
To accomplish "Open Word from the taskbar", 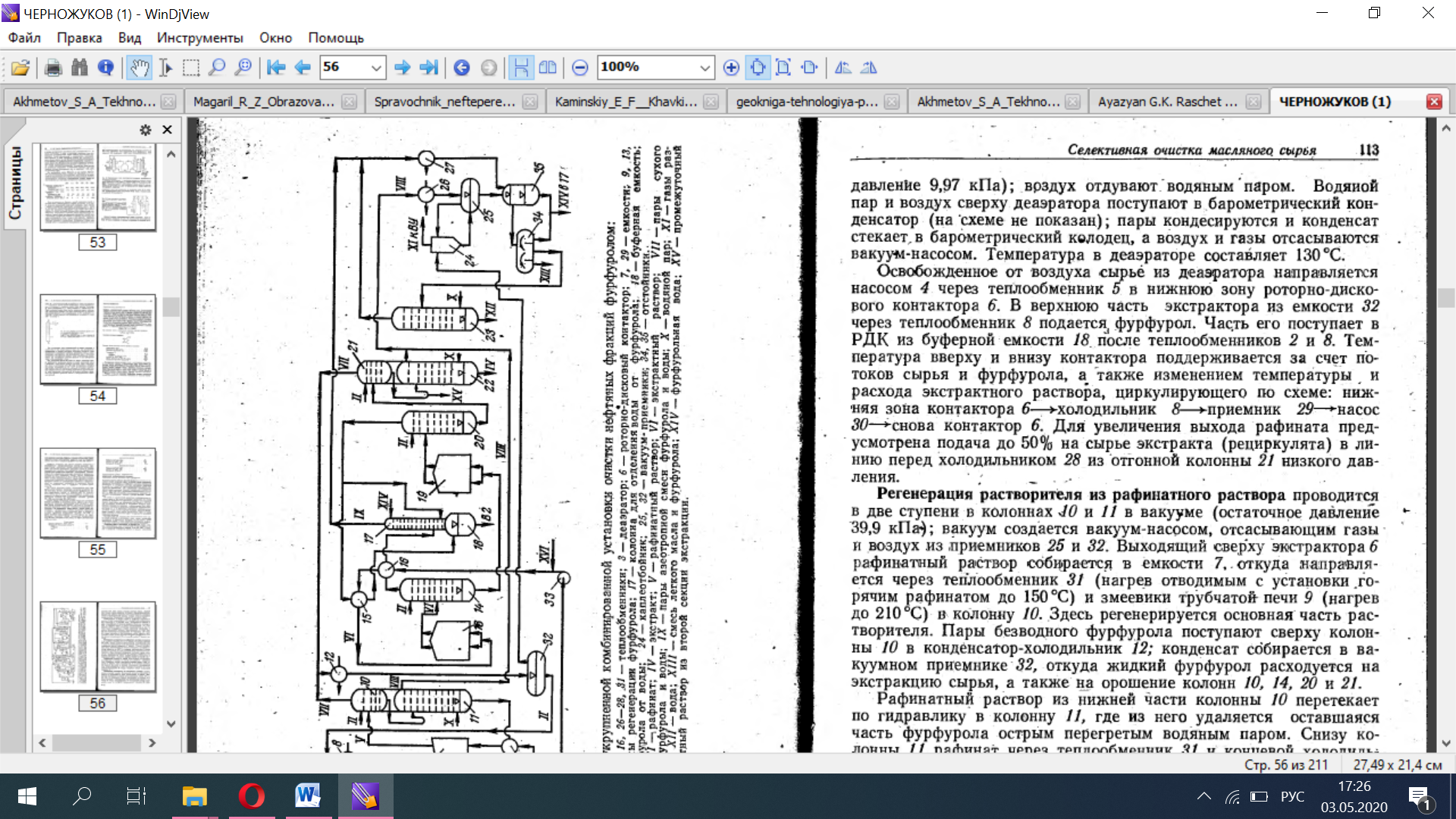I will pyautogui.click(x=308, y=795).
